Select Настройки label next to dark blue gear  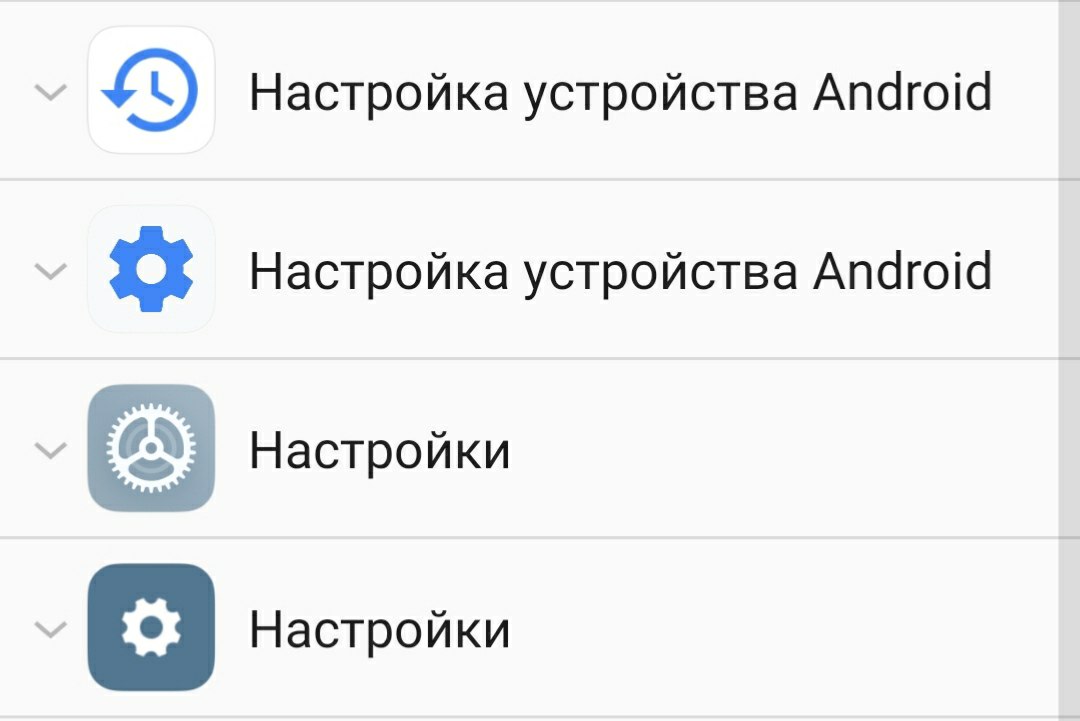point(380,629)
